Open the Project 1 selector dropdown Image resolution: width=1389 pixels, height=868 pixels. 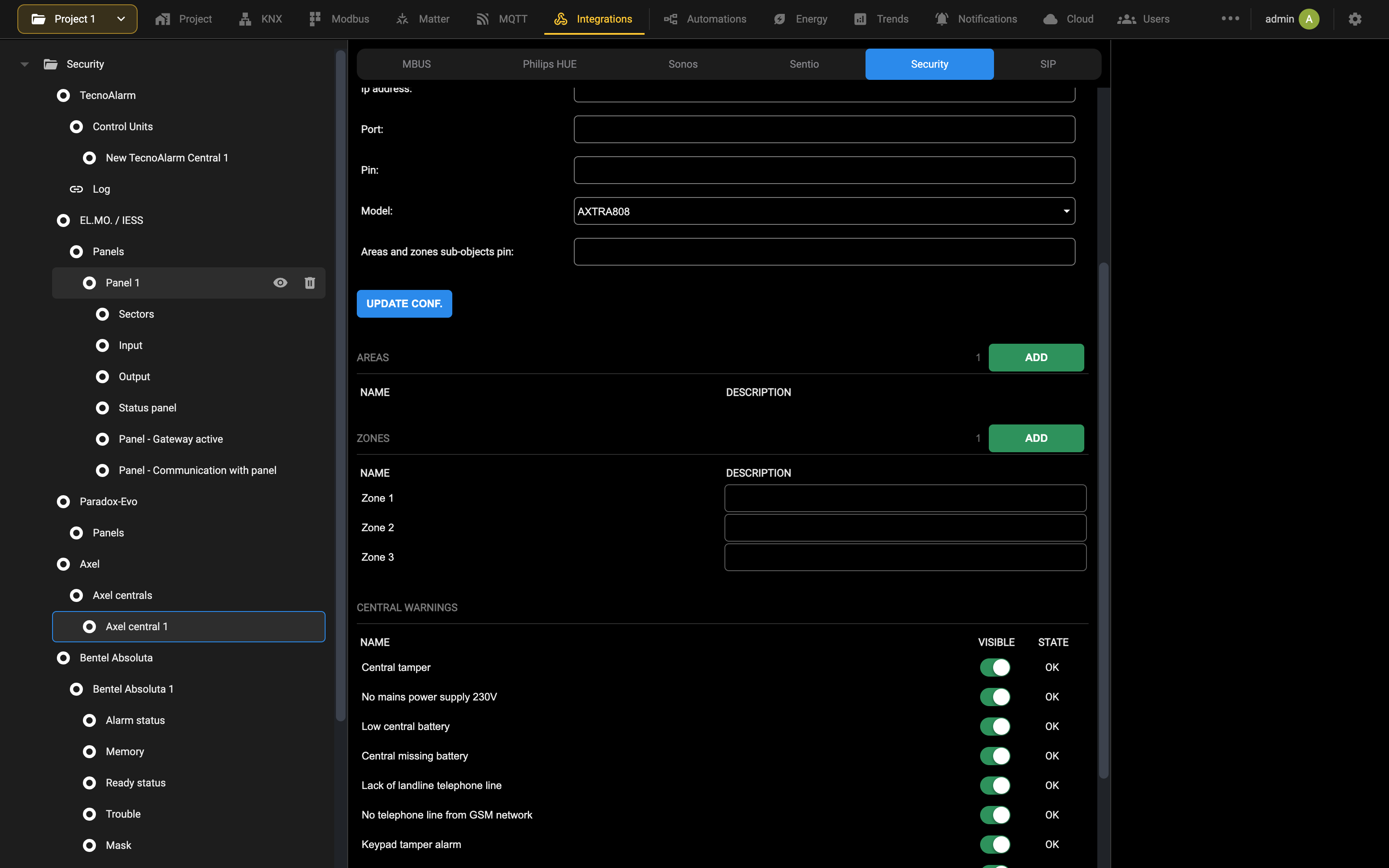pos(78,19)
